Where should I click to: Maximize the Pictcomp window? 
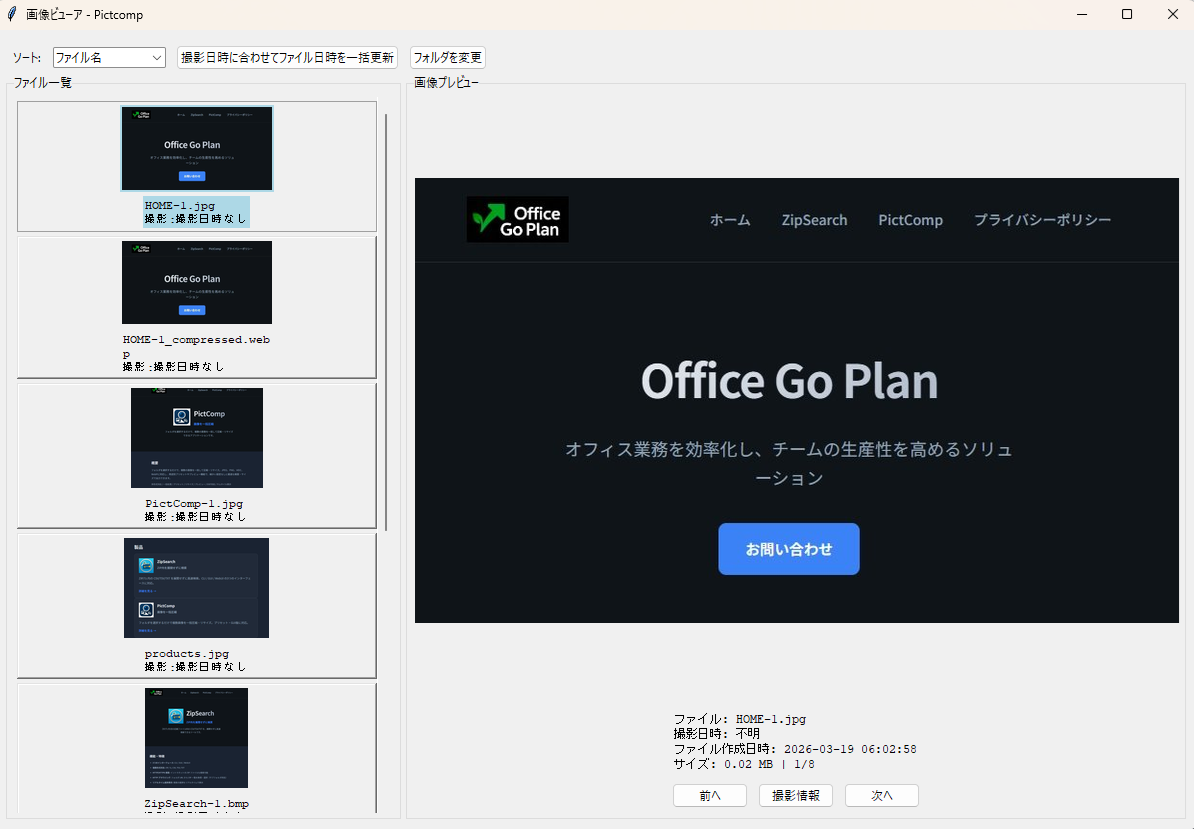1127,14
